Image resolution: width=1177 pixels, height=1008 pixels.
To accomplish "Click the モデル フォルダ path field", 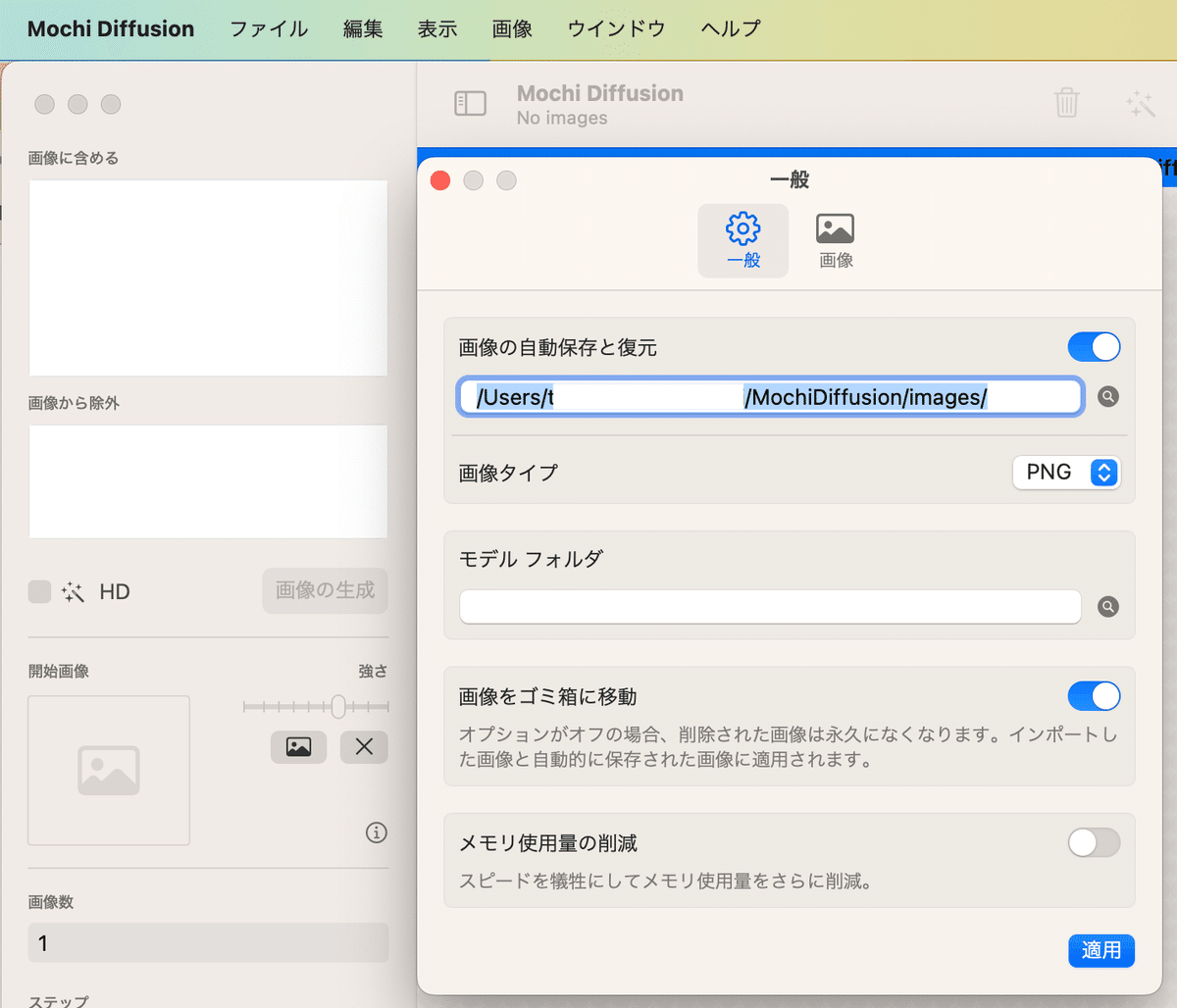I will click(x=771, y=607).
